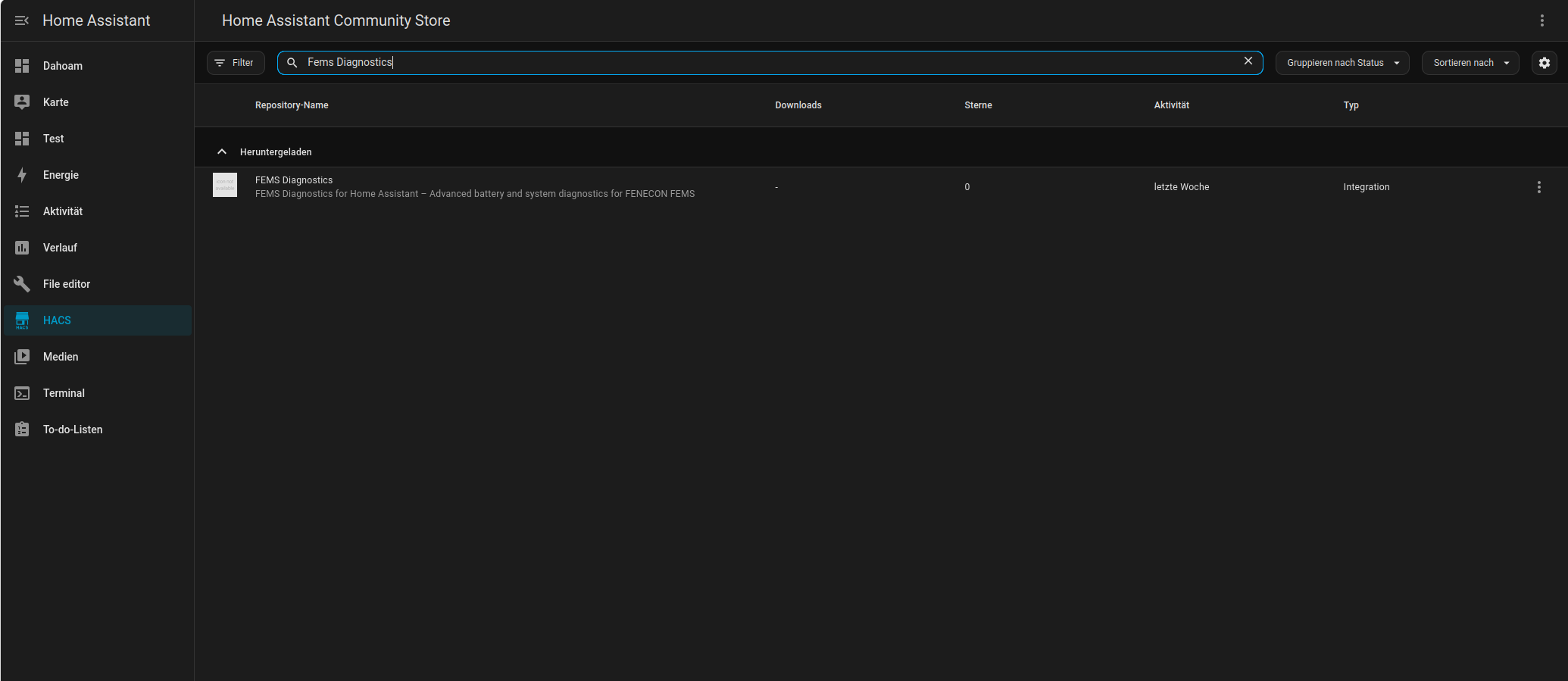Open To-do-Listen
Viewport: 1568px width, 681px height.
click(98, 430)
